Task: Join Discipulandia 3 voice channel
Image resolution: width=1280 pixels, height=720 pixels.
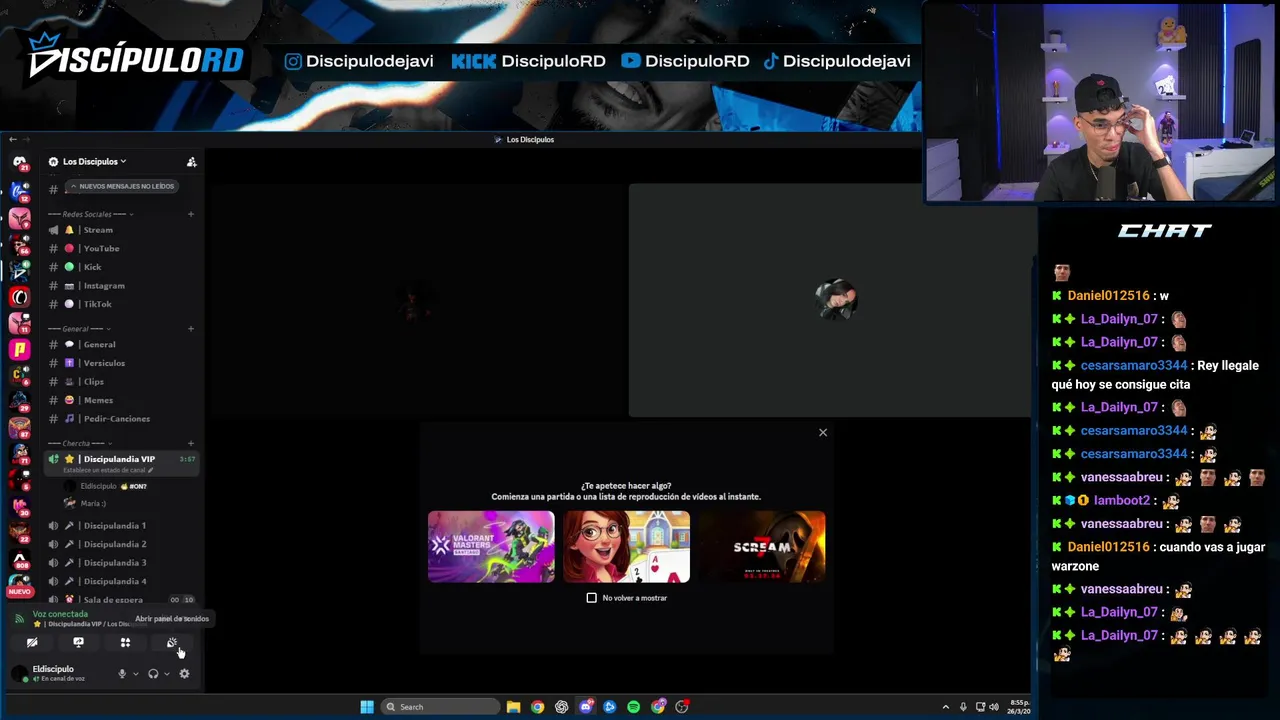Action: coord(122,563)
